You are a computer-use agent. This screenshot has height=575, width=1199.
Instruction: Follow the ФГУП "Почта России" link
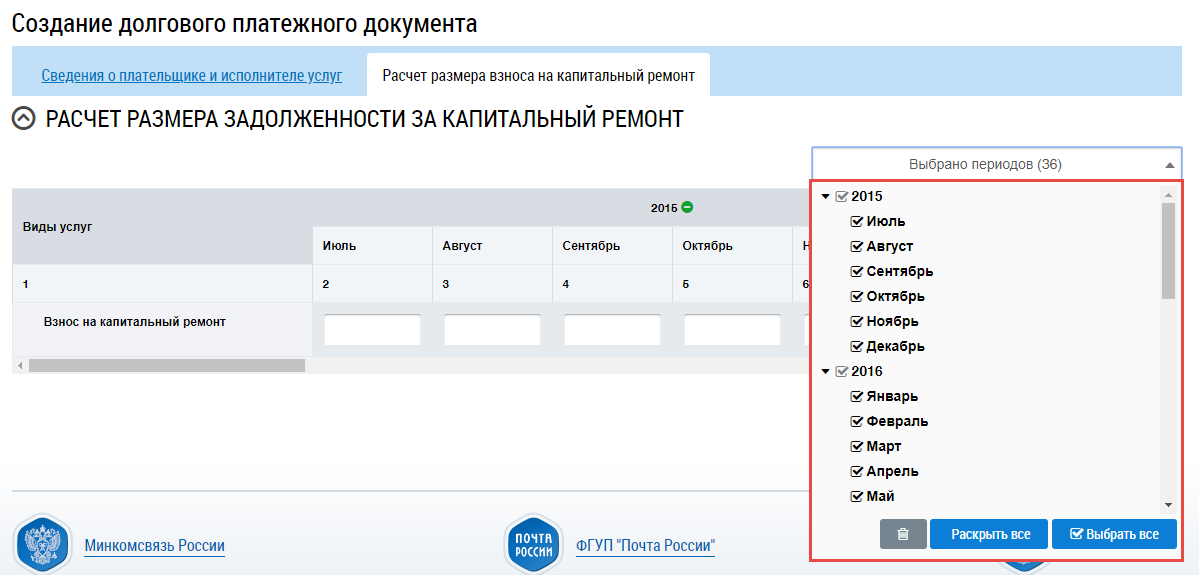[645, 546]
